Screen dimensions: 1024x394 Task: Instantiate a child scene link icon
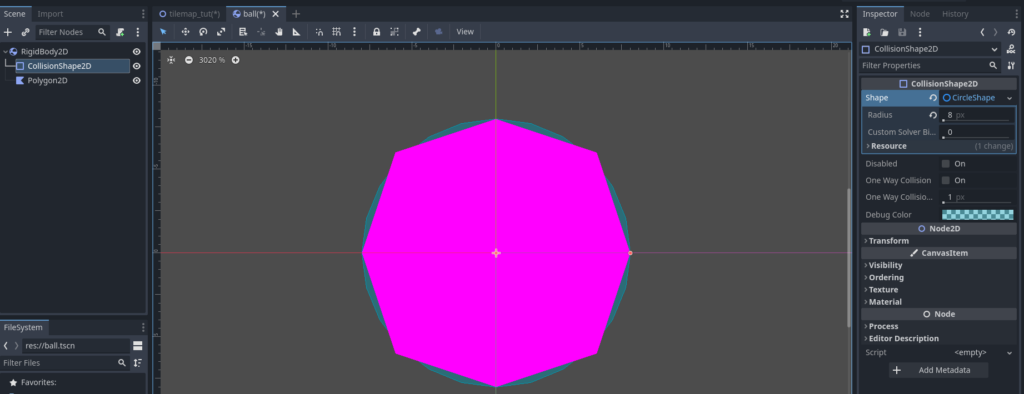(x=25, y=32)
